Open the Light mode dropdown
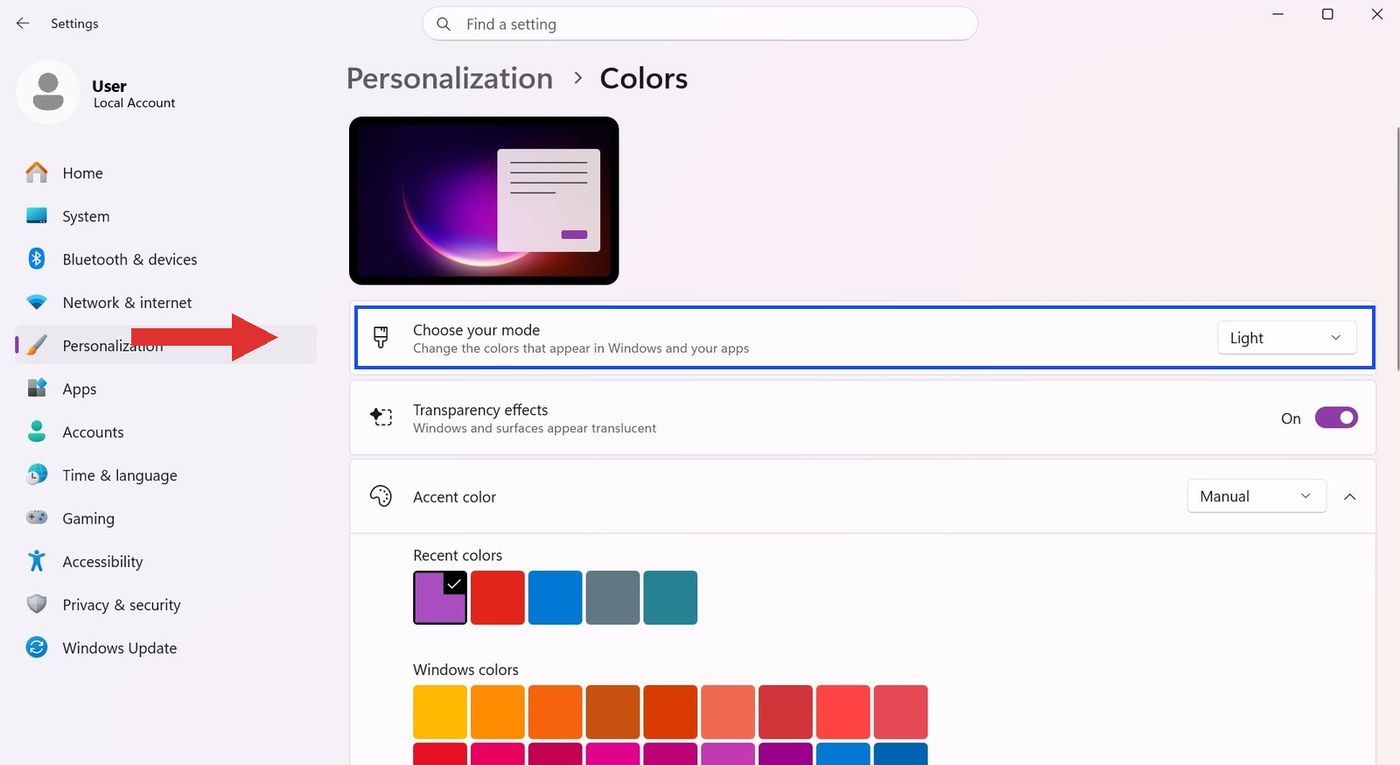Viewport: 1400px width, 765px height. pyautogui.click(x=1286, y=338)
